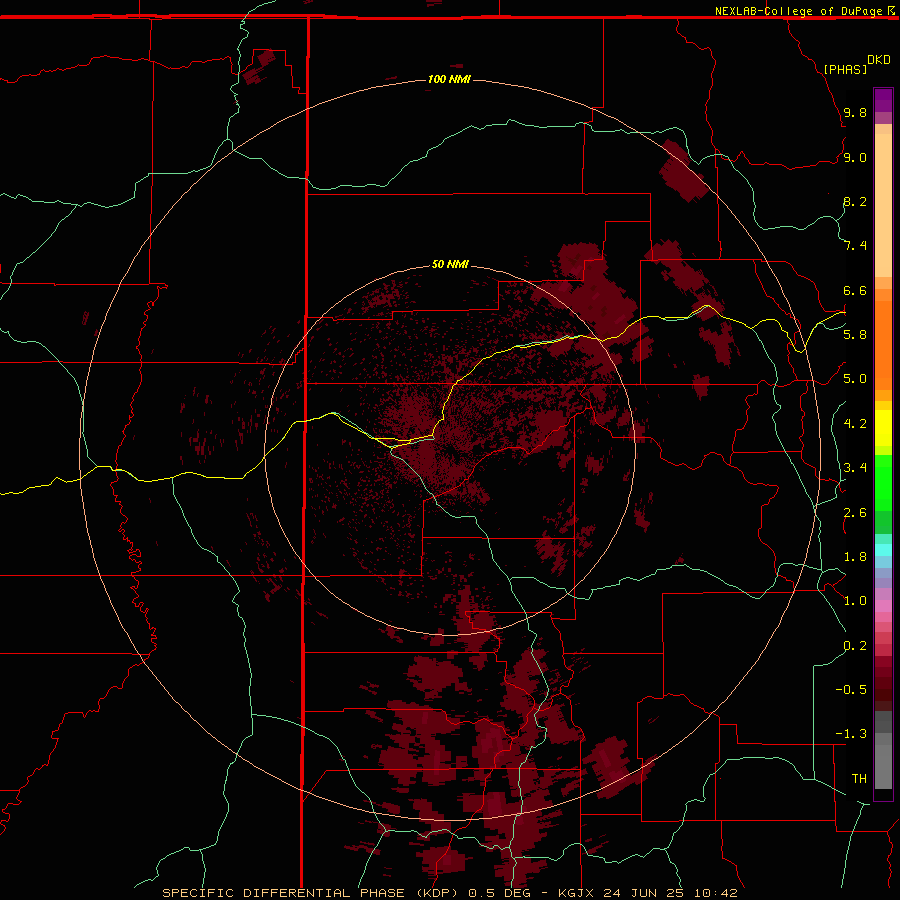Click the 6.6 scale value
Viewport: 900px width, 900px height.
pyautogui.click(x=855, y=290)
